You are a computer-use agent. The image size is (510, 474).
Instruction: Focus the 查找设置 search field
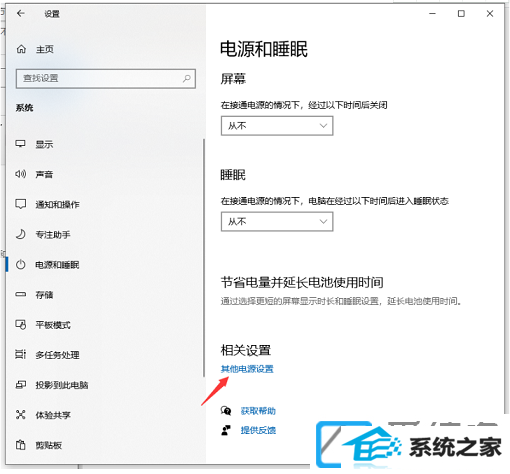tap(106, 79)
